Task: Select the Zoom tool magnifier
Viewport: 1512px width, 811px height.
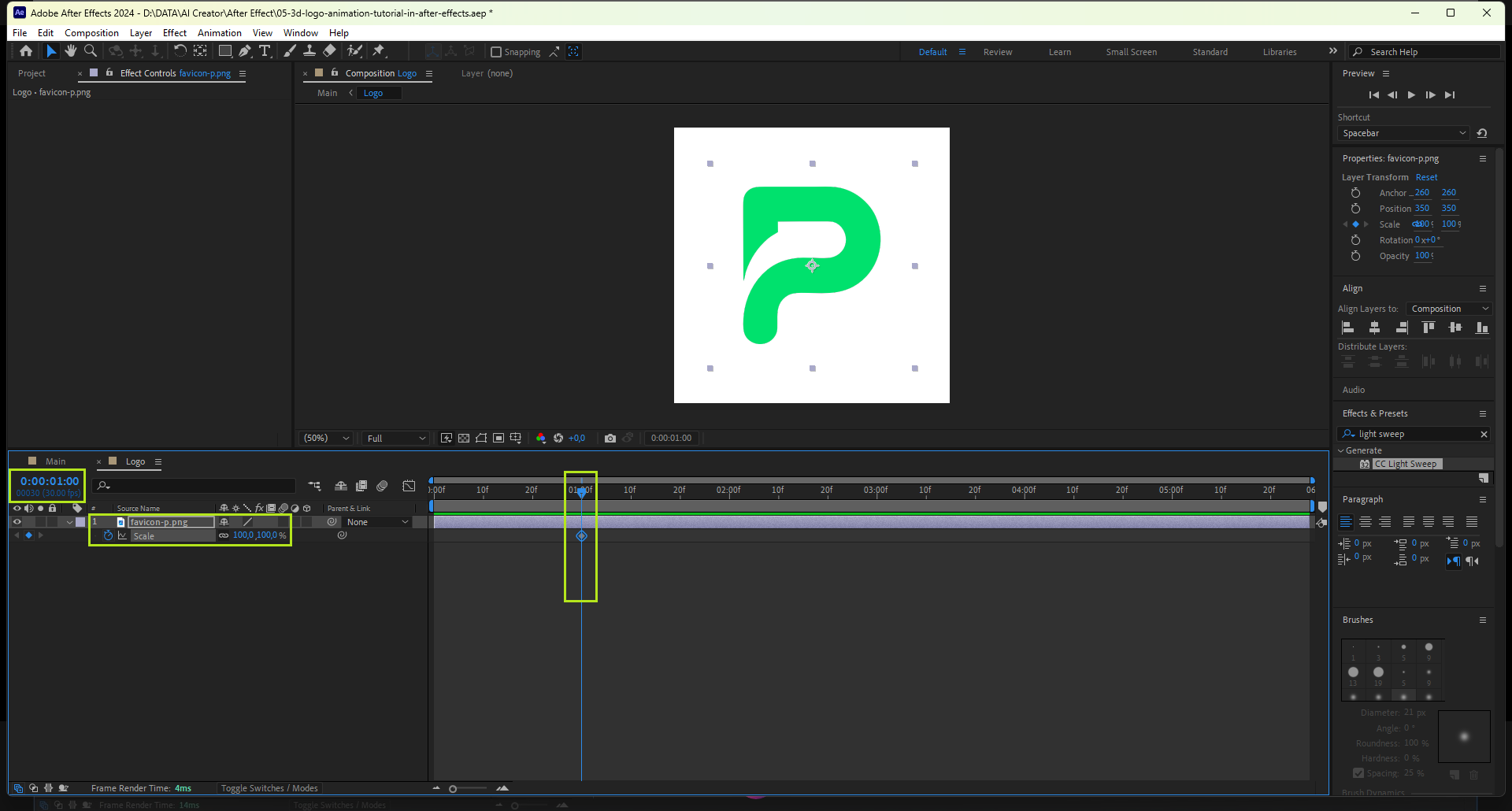Action: (91, 51)
